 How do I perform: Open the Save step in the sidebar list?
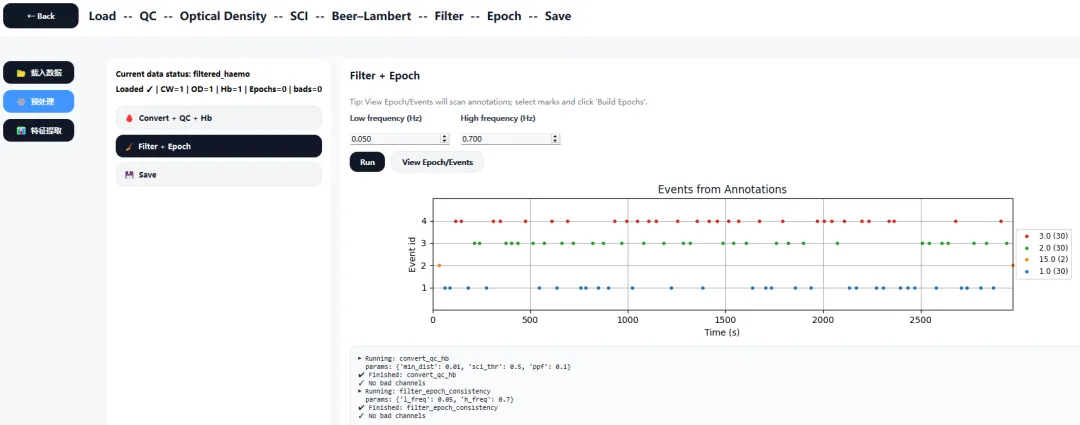click(x=218, y=175)
